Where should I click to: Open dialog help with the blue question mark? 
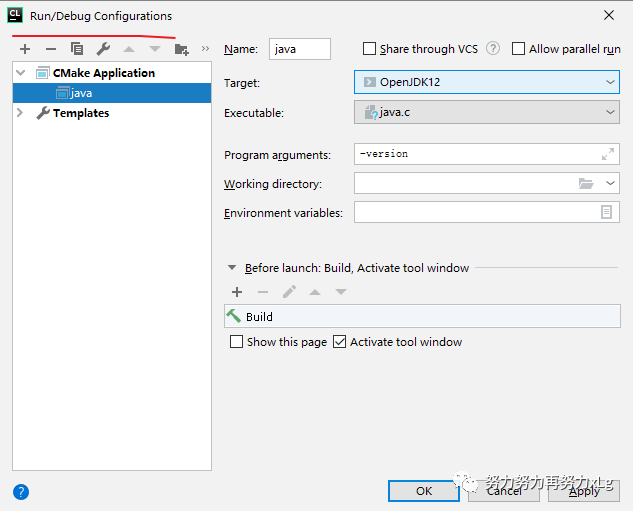21,492
